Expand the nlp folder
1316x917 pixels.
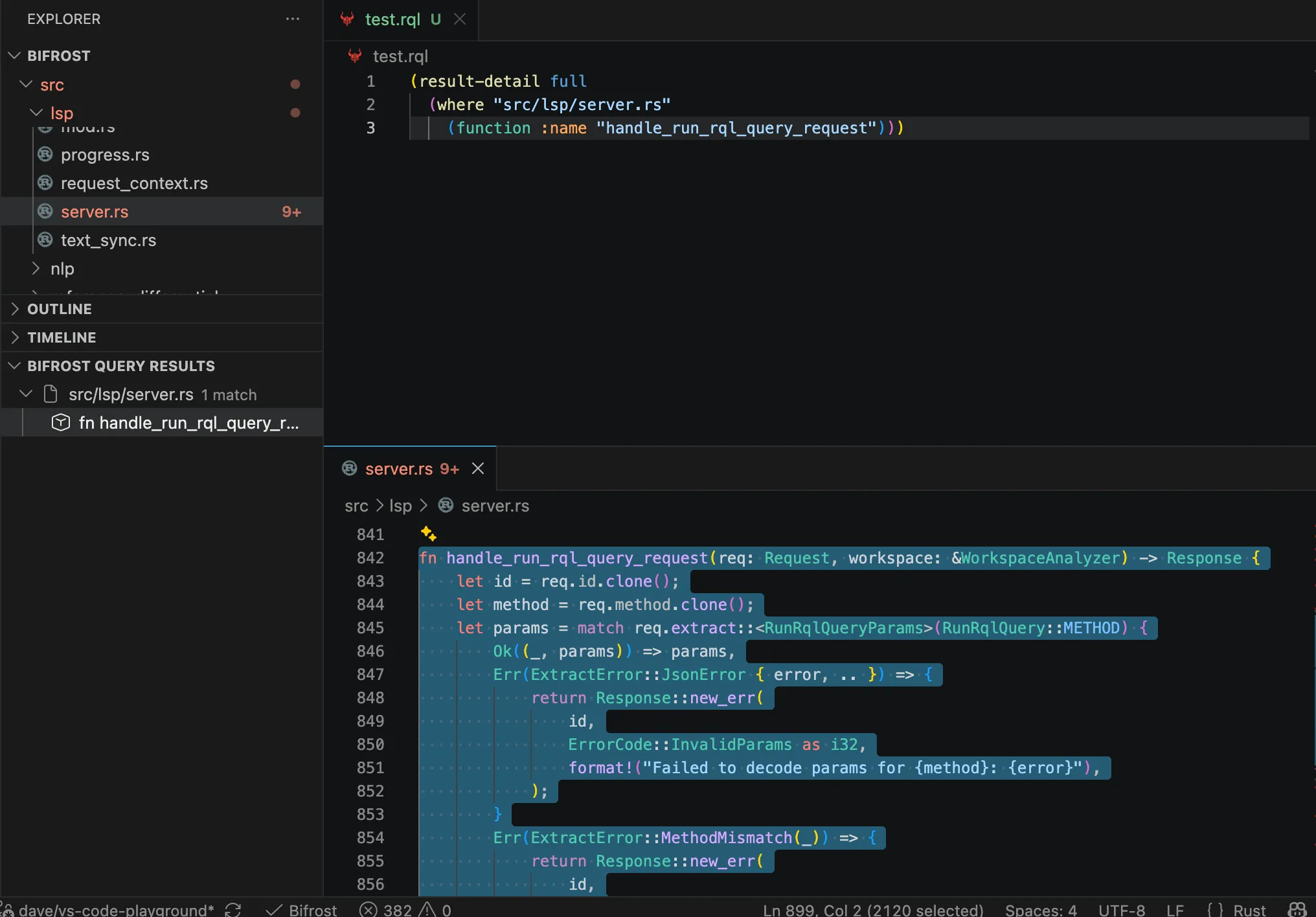point(36,268)
